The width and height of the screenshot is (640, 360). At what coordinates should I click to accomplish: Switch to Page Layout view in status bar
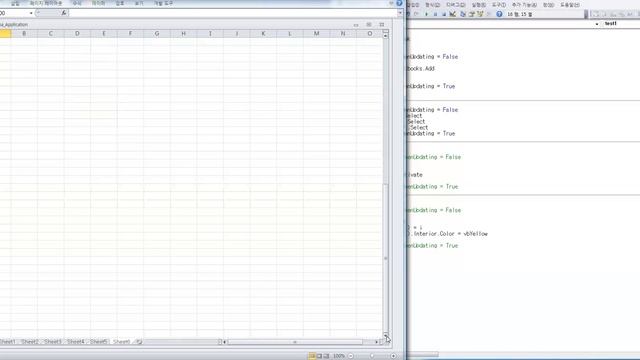click(x=319, y=356)
